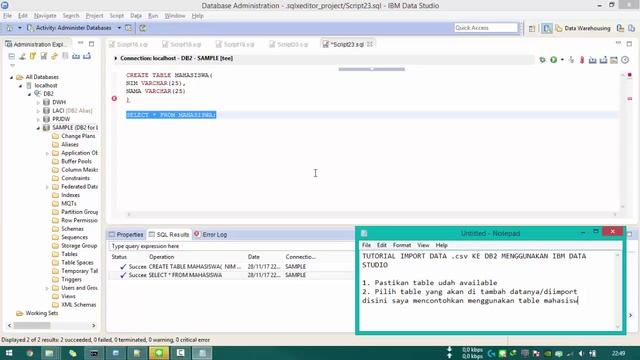This screenshot has height=360, width=640.
Task: Open the Script menu
Action: [116, 16]
